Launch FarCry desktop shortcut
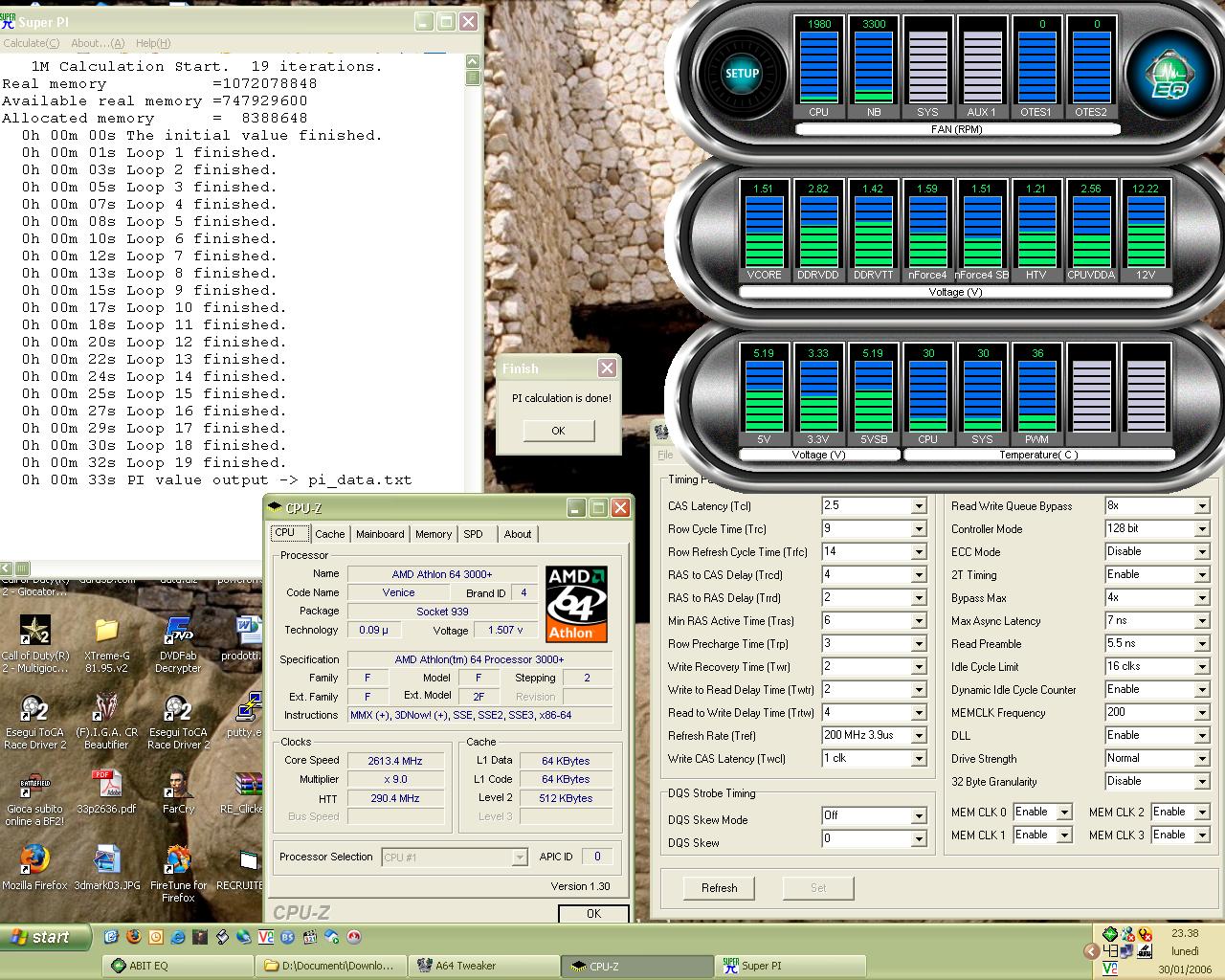This screenshot has height=980, width=1225. click(x=178, y=791)
